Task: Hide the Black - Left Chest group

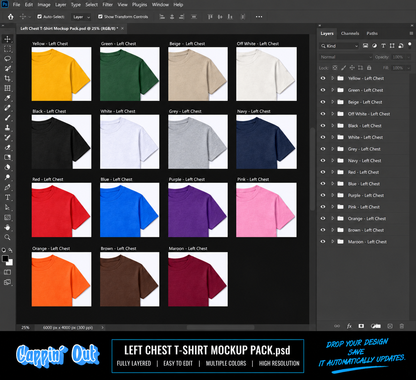Action: click(x=323, y=126)
